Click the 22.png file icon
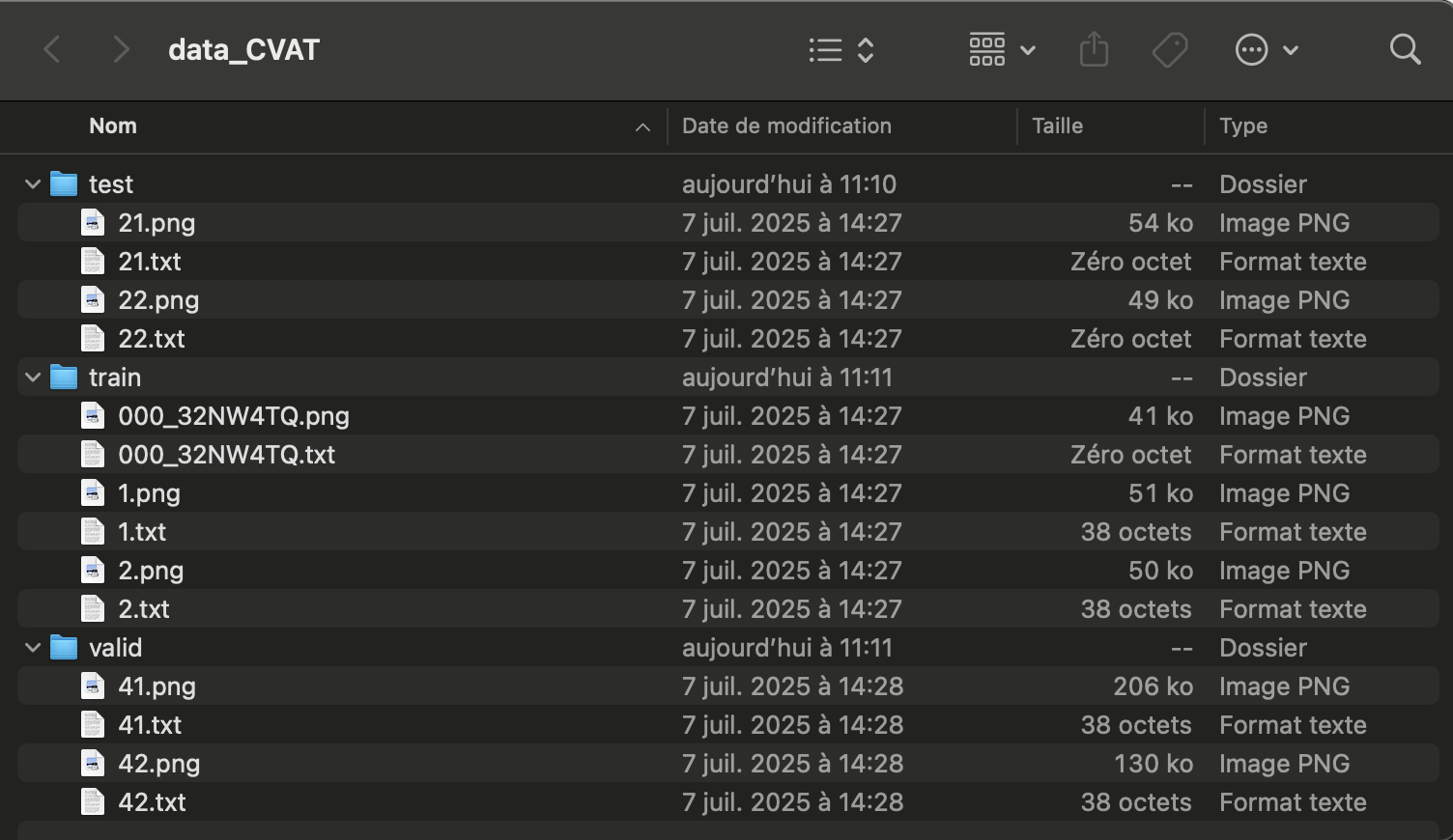Viewport: 1453px width, 840px height. [93, 299]
